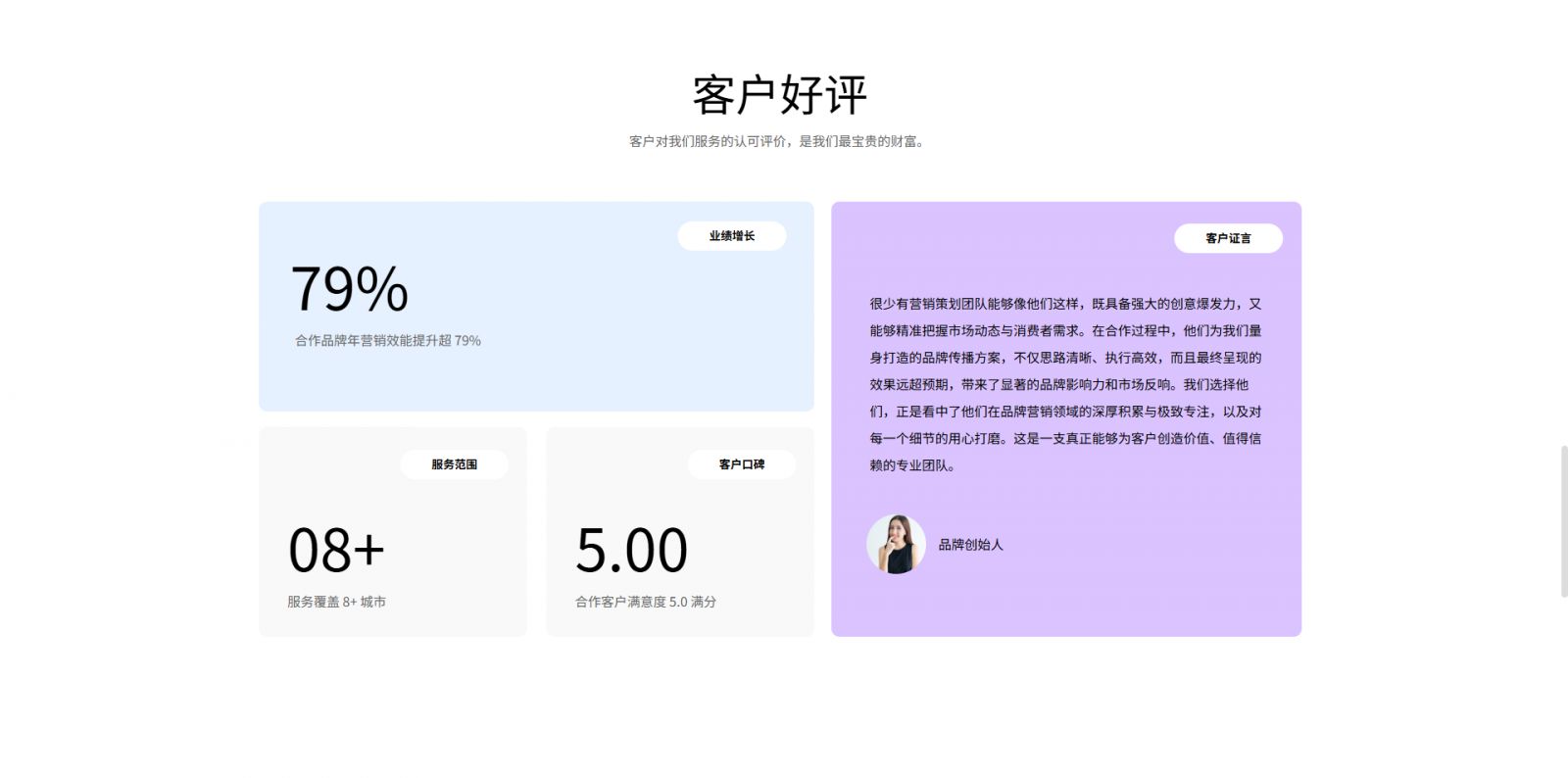Click the 客户口碑 pill label
This screenshot has width=1568, height=778.
pos(741,464)
